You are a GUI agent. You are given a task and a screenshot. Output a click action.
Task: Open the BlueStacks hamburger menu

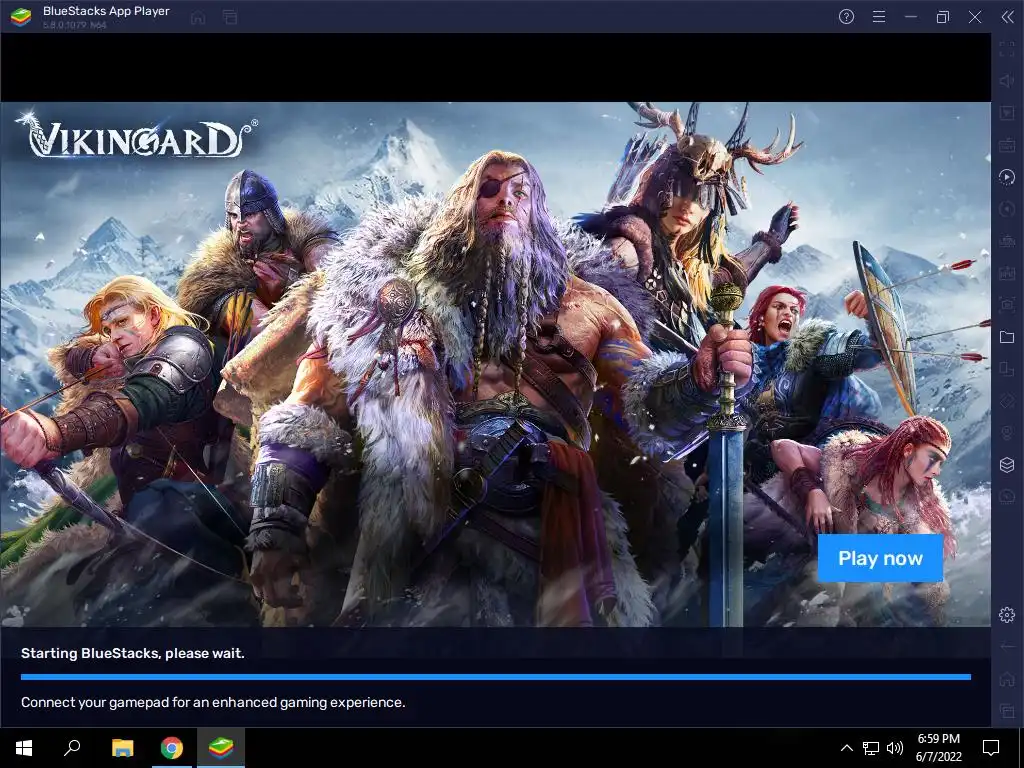(879, 17)
